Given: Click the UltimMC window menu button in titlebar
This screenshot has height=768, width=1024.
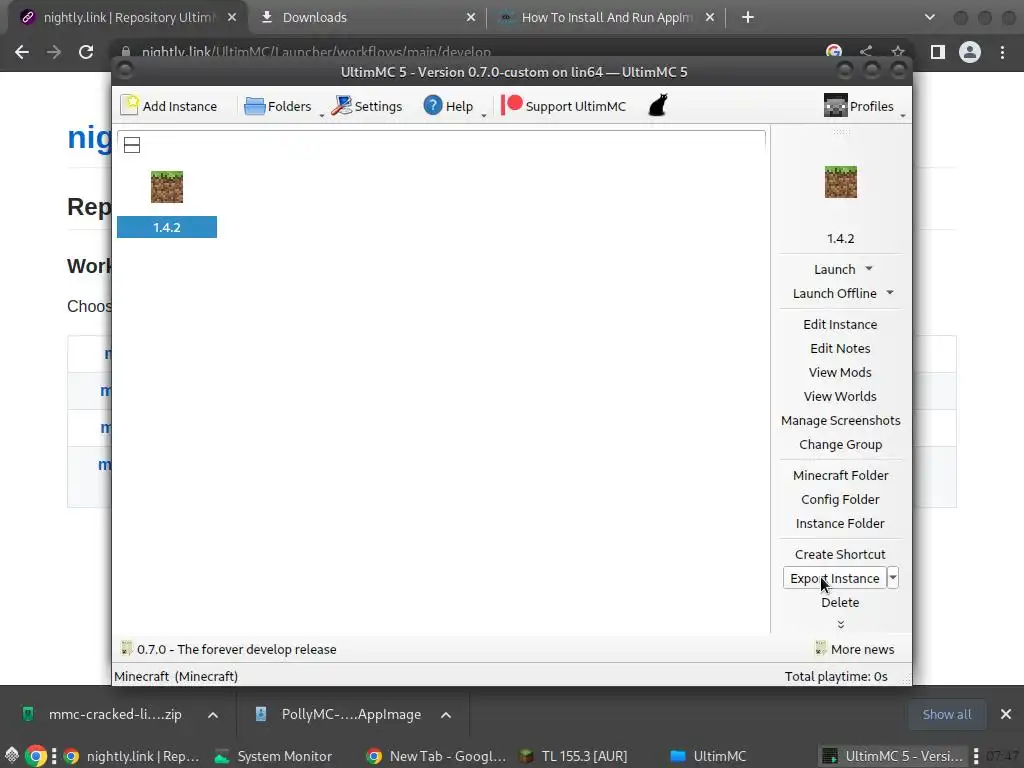Looking at the screenshot, I should (x=125, y=71).
